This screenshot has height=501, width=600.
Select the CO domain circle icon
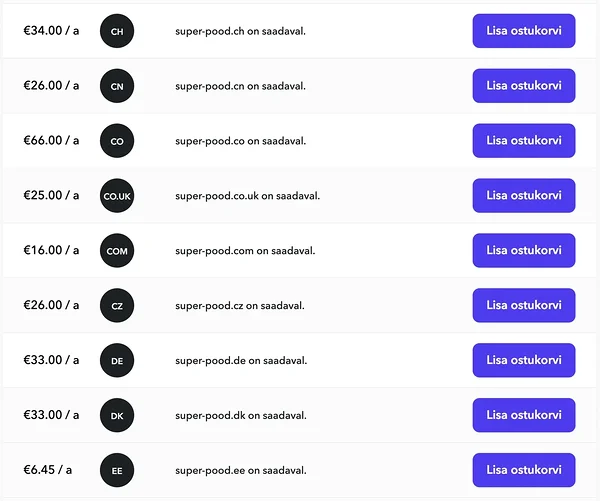[117, 141]
